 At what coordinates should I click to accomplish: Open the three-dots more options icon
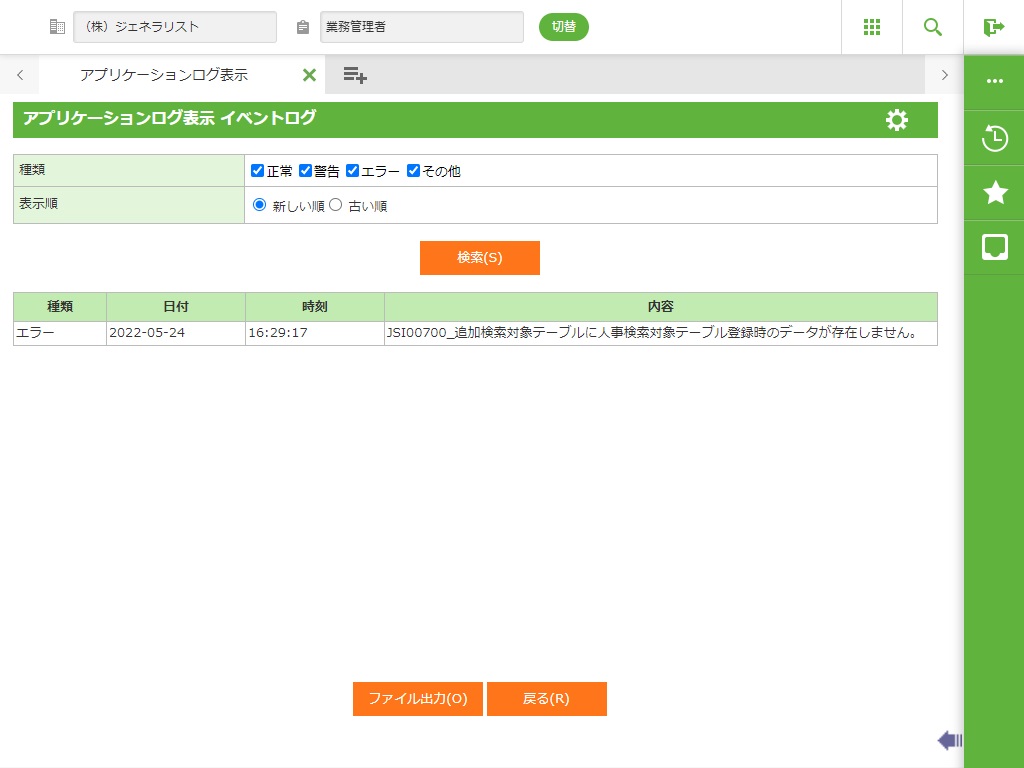pyautogui.click(x=994, y=82)
